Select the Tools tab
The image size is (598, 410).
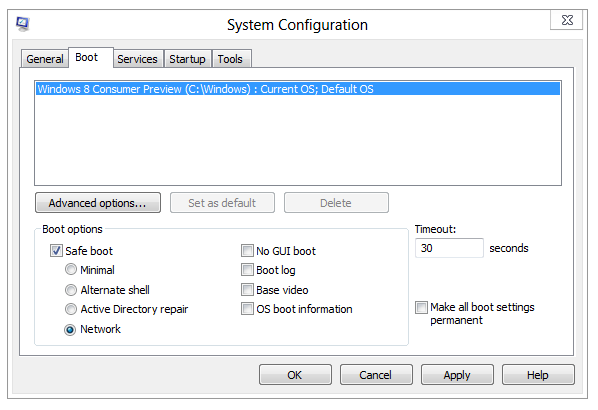tap(230, 59)
